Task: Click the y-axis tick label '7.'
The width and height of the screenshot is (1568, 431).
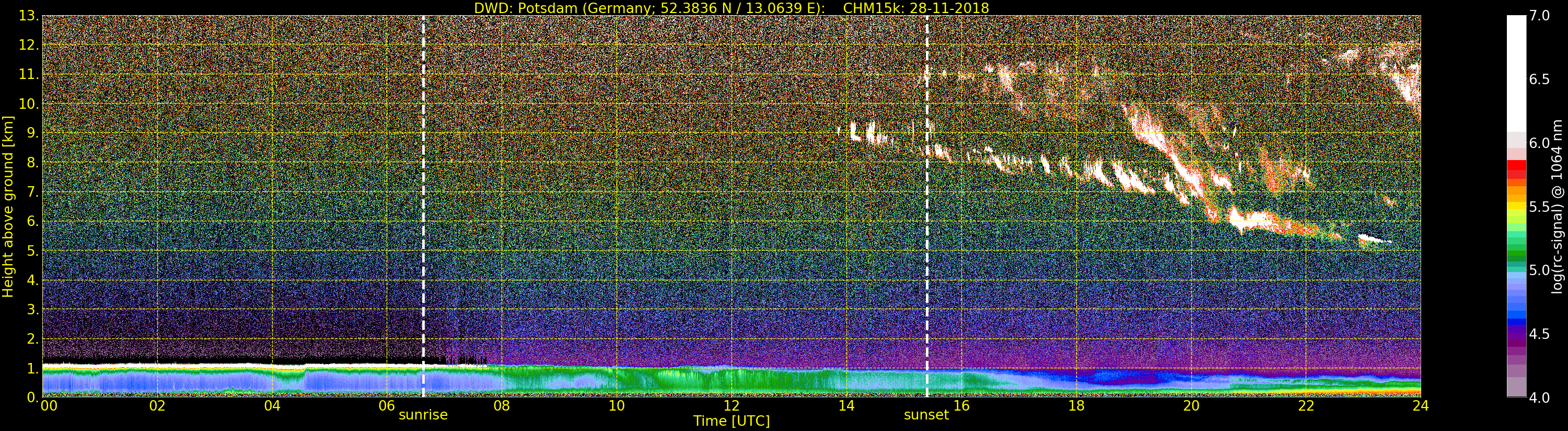Action: [32, 192]
